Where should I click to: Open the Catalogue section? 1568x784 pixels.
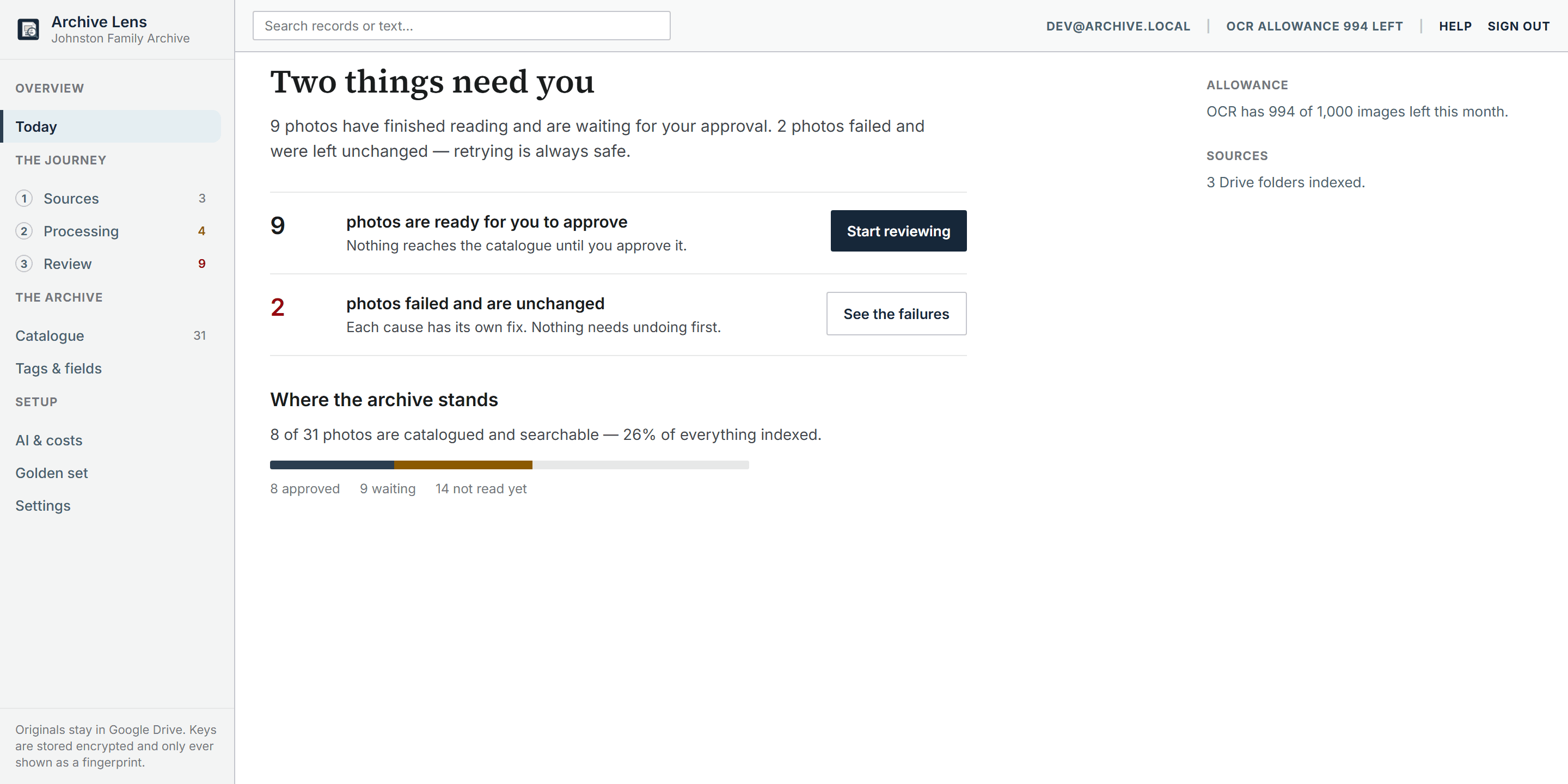tap(111, 336)
